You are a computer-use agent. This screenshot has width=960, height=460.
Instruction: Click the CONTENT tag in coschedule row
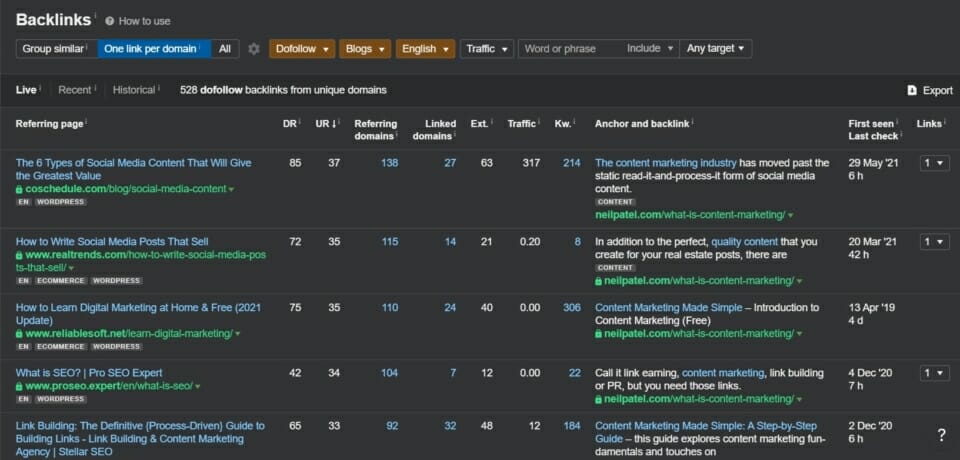coord(615,202)
